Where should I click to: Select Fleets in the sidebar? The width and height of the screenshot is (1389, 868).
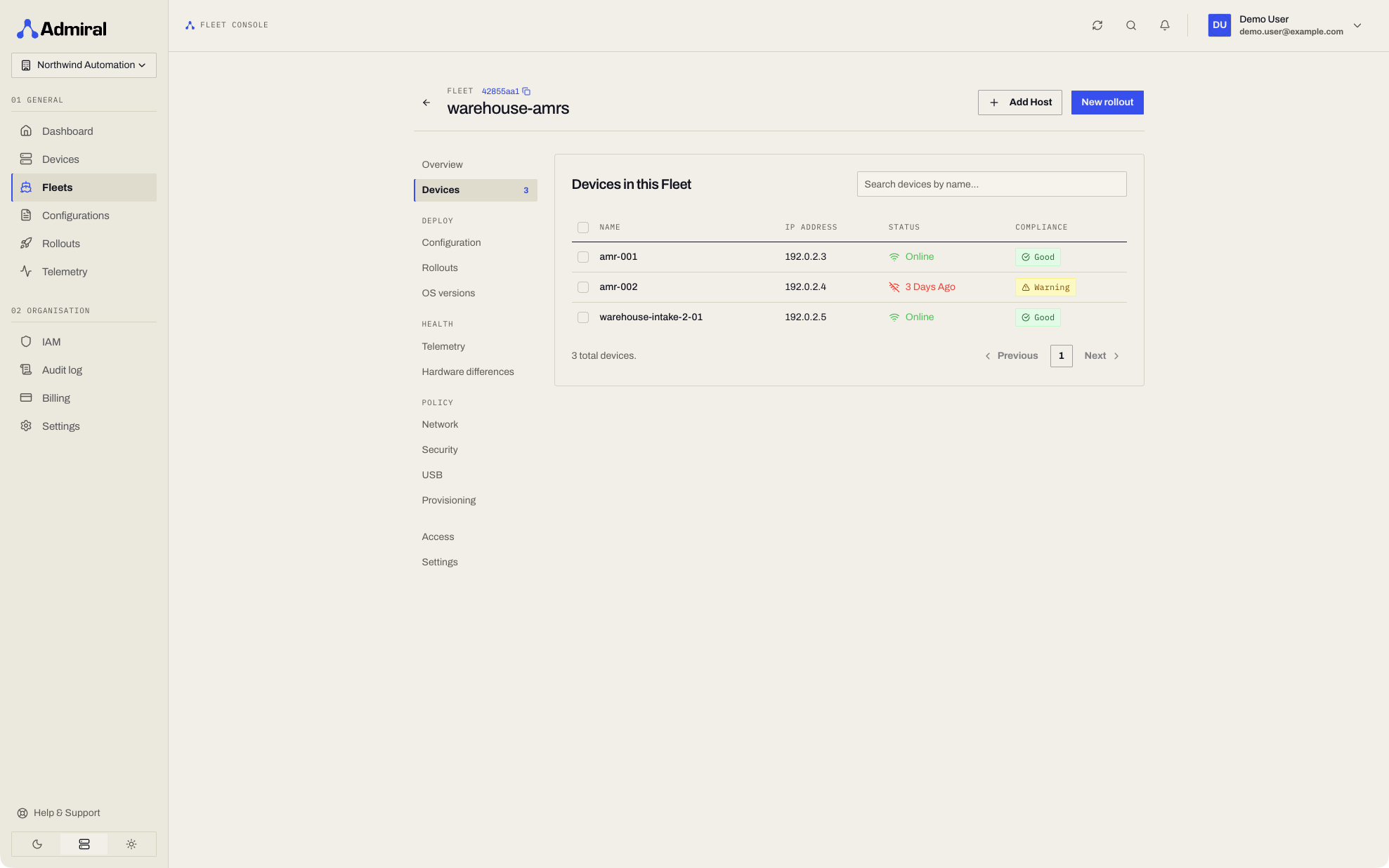pyautogui.click(x=84, y=188)
